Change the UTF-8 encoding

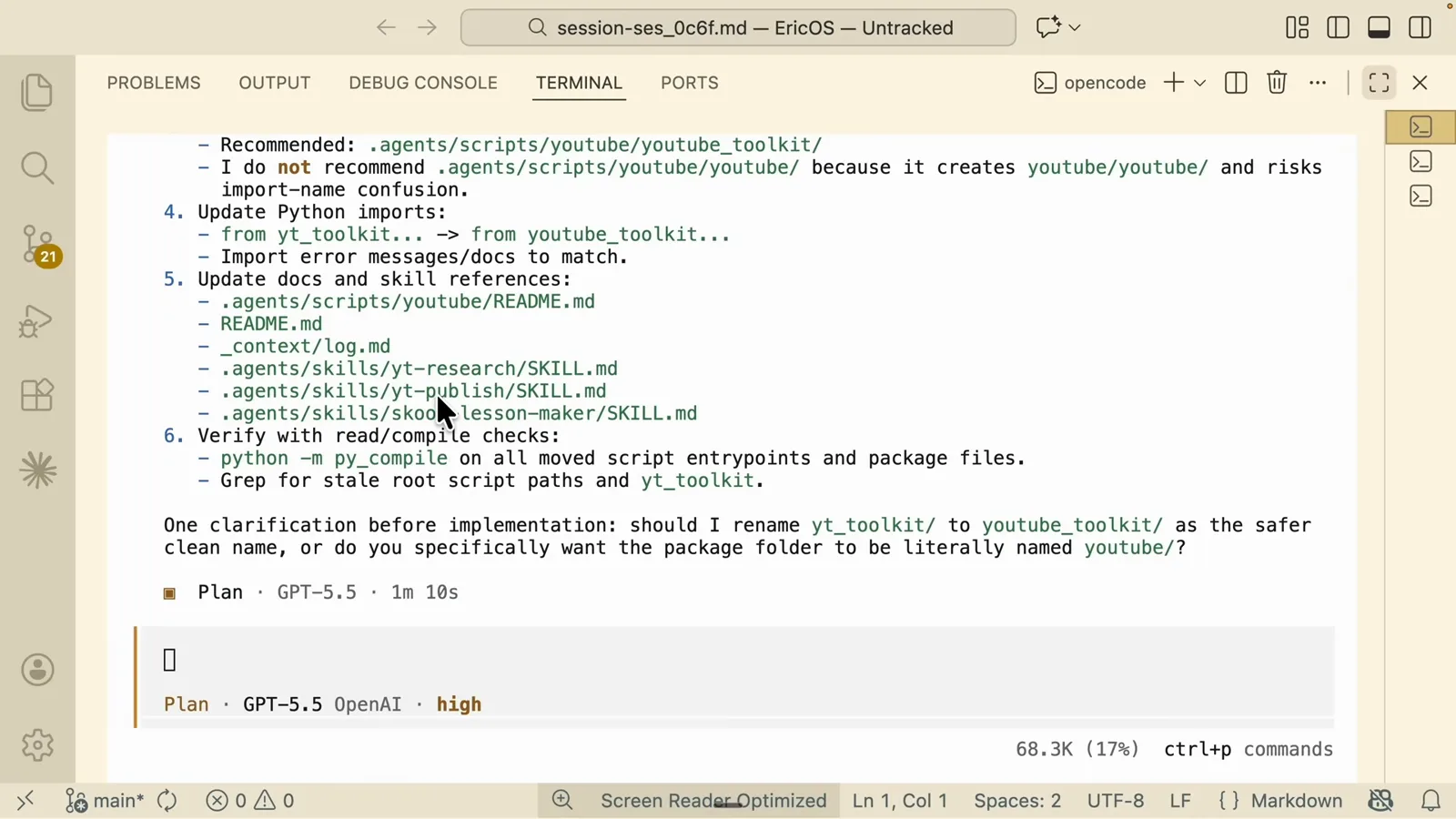point(1116,801)
